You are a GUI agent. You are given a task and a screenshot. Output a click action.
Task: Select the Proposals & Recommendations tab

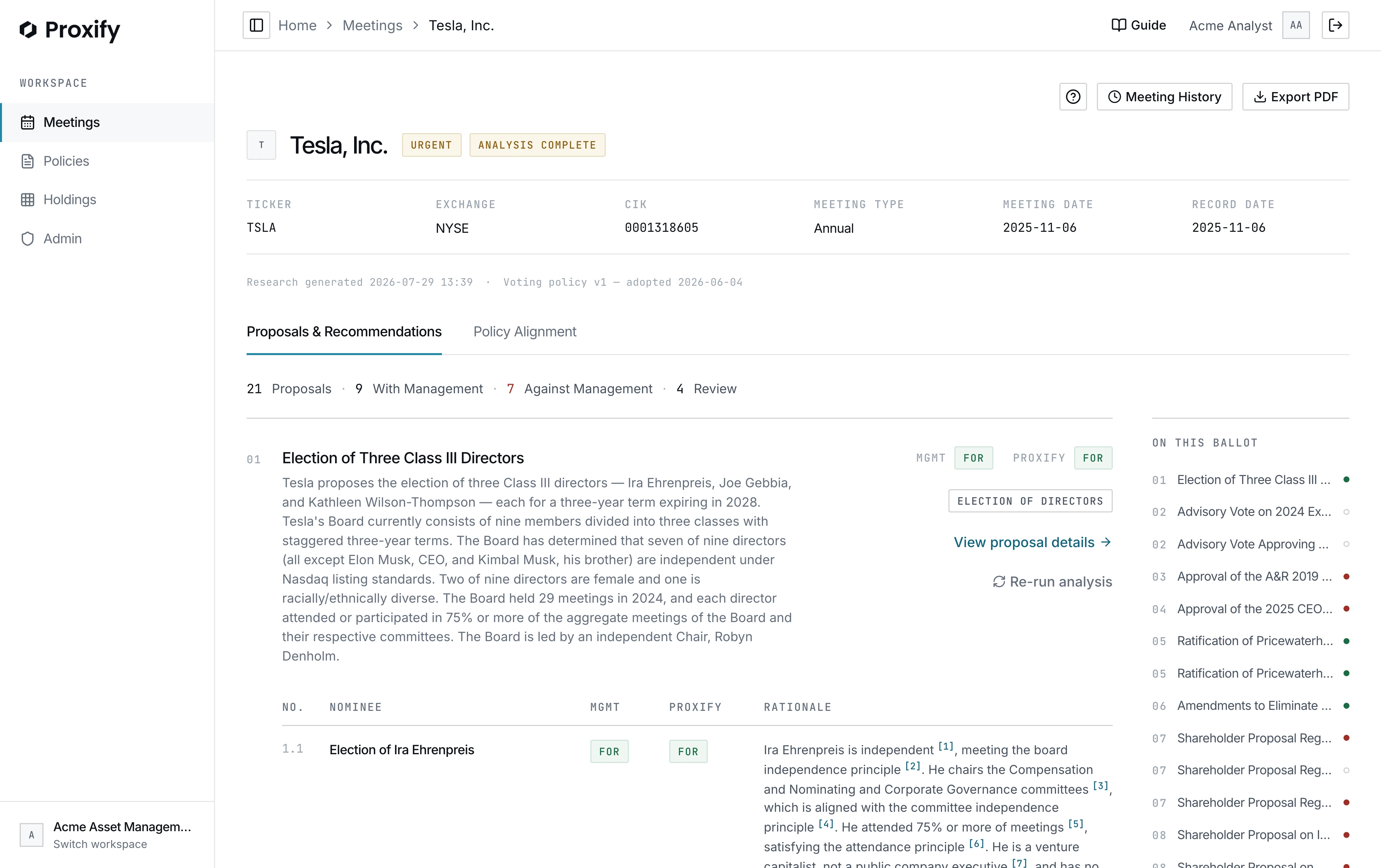click(344, 332)
